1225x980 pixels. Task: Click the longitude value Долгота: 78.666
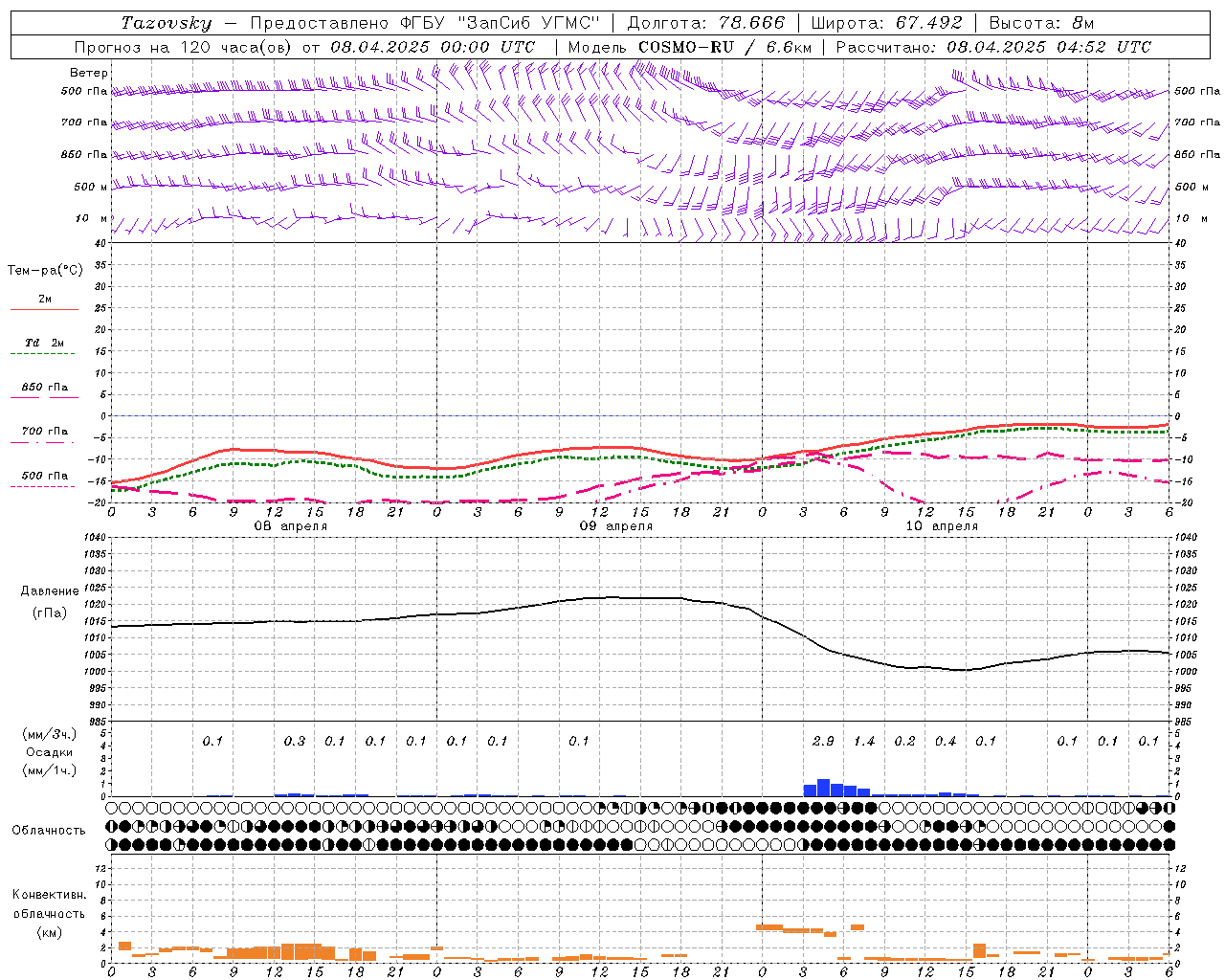click(706, 23)
